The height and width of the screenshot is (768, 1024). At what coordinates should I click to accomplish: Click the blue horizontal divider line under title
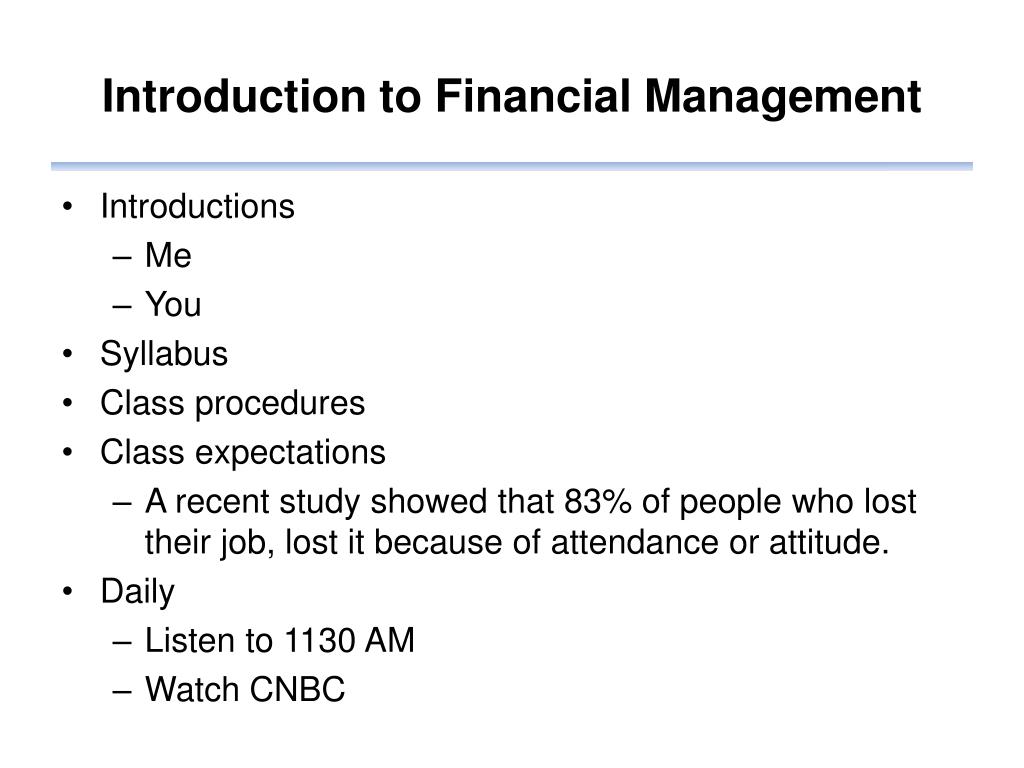click(x=512, y=167)
